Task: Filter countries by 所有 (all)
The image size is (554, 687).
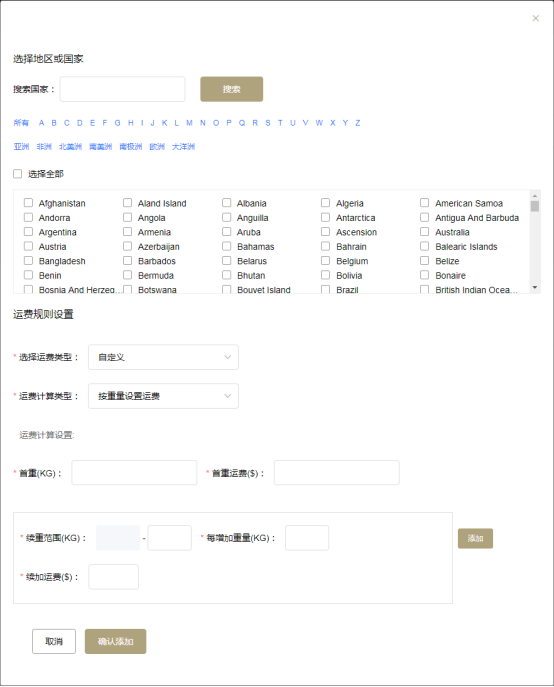Action: tap(21, 123)
